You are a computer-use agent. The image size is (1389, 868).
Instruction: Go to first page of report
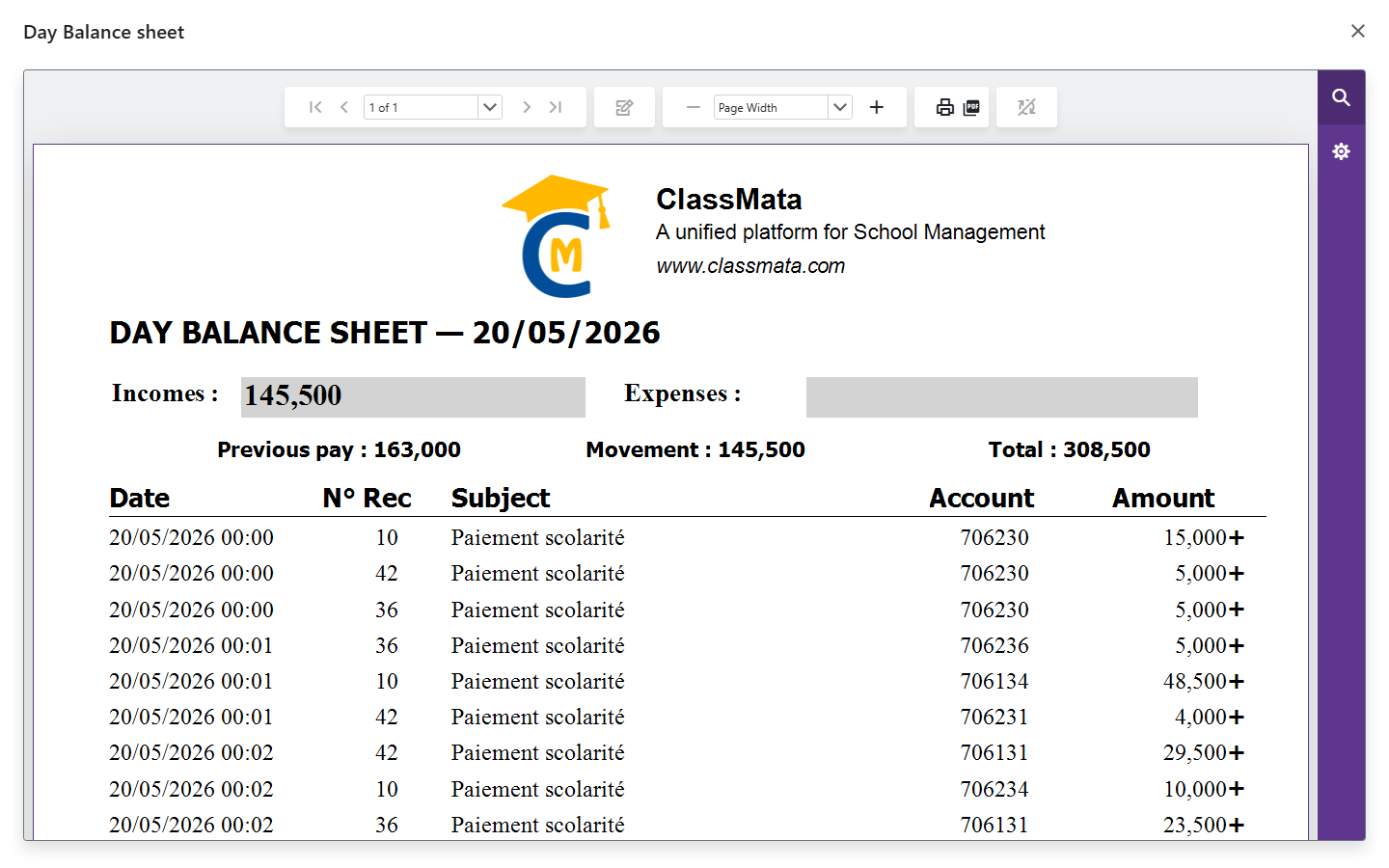pyautogui.click(x=315, y=107)
